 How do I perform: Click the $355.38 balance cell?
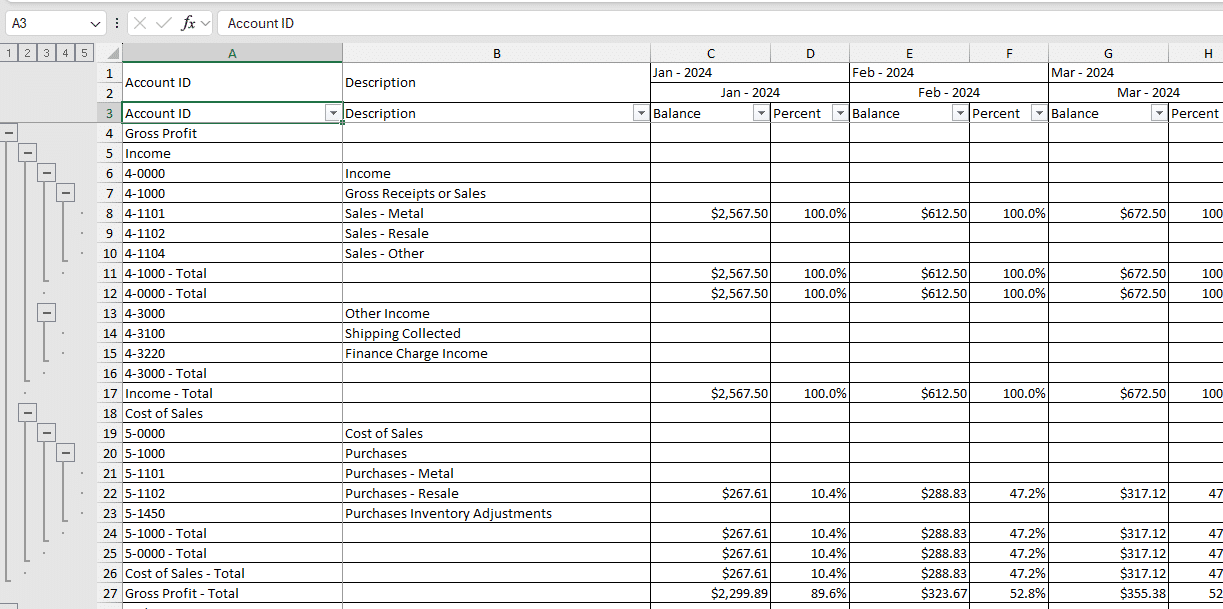1108,593
